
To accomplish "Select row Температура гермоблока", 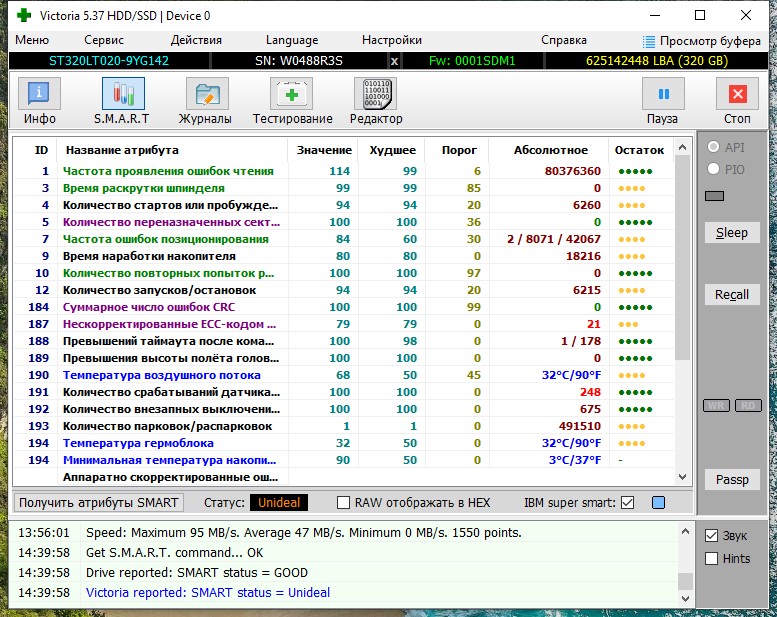I will point(344,443).
